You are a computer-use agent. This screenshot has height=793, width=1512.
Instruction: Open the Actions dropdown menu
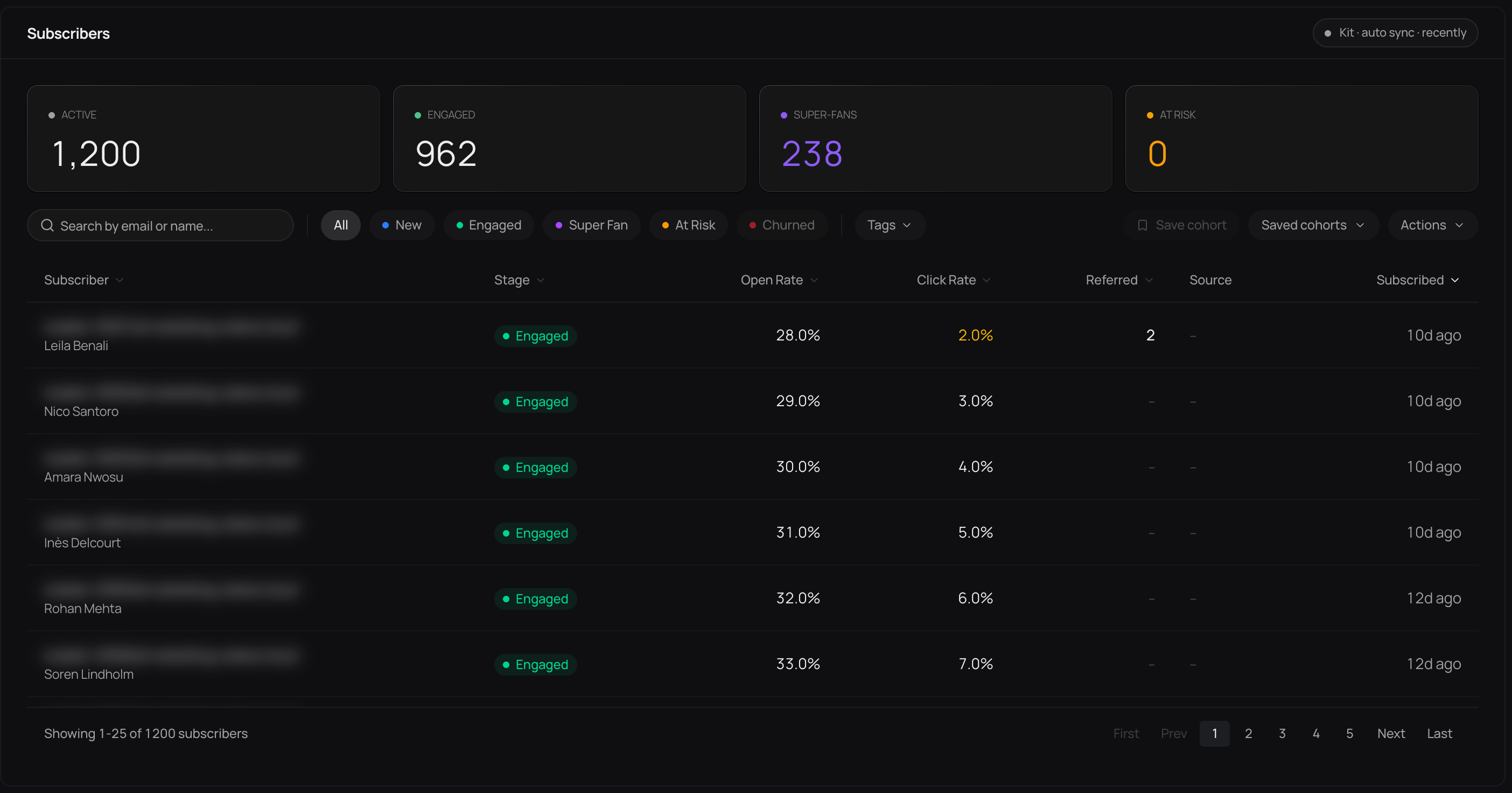coord(1432,226)
